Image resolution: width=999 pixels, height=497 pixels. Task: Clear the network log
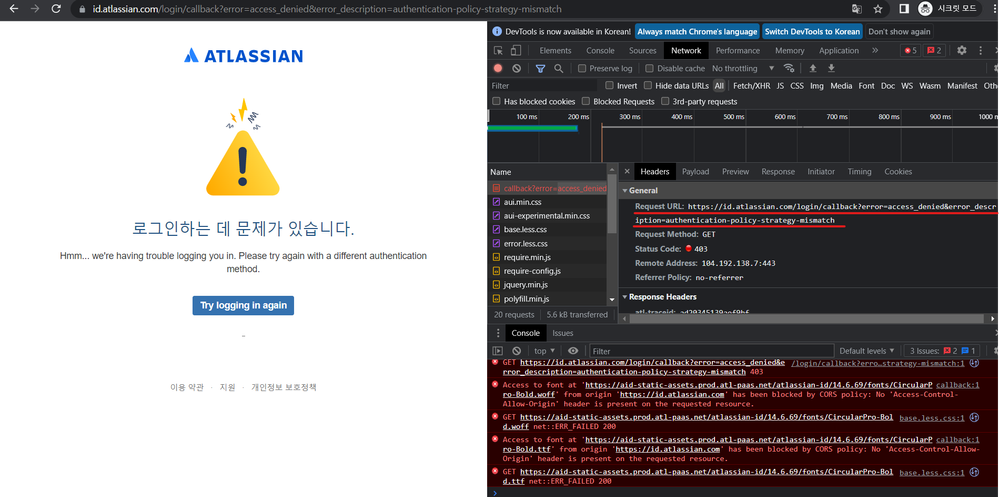pos(517,68)
